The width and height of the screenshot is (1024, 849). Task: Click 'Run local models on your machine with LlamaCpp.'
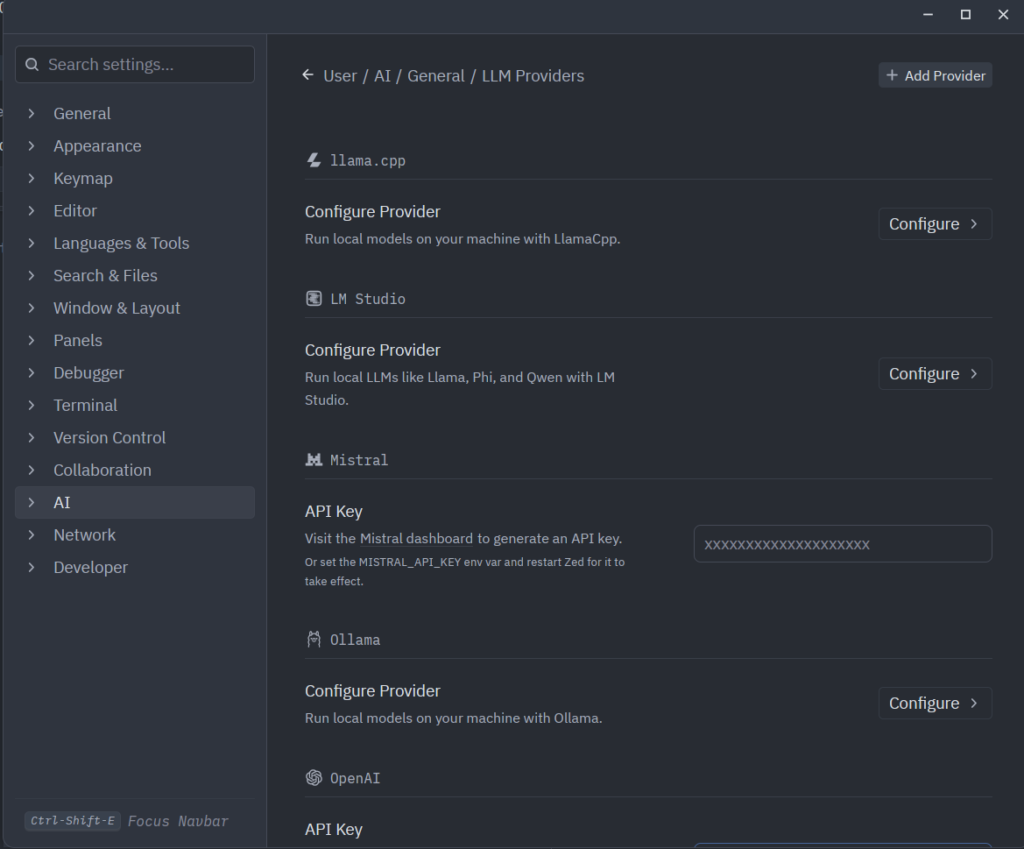(x=462, y=239)
